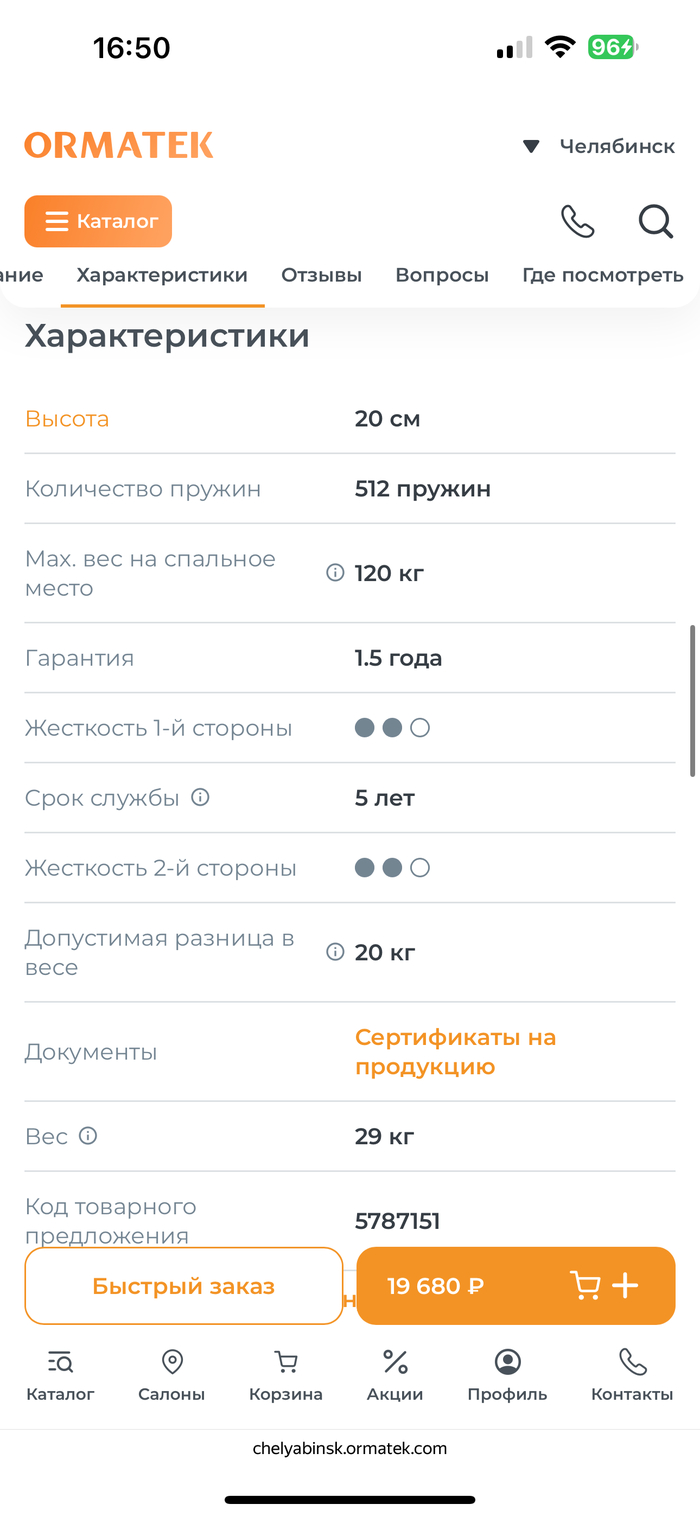
Task: Open Профиль in bottom navigation
Action: (507, 1375)
